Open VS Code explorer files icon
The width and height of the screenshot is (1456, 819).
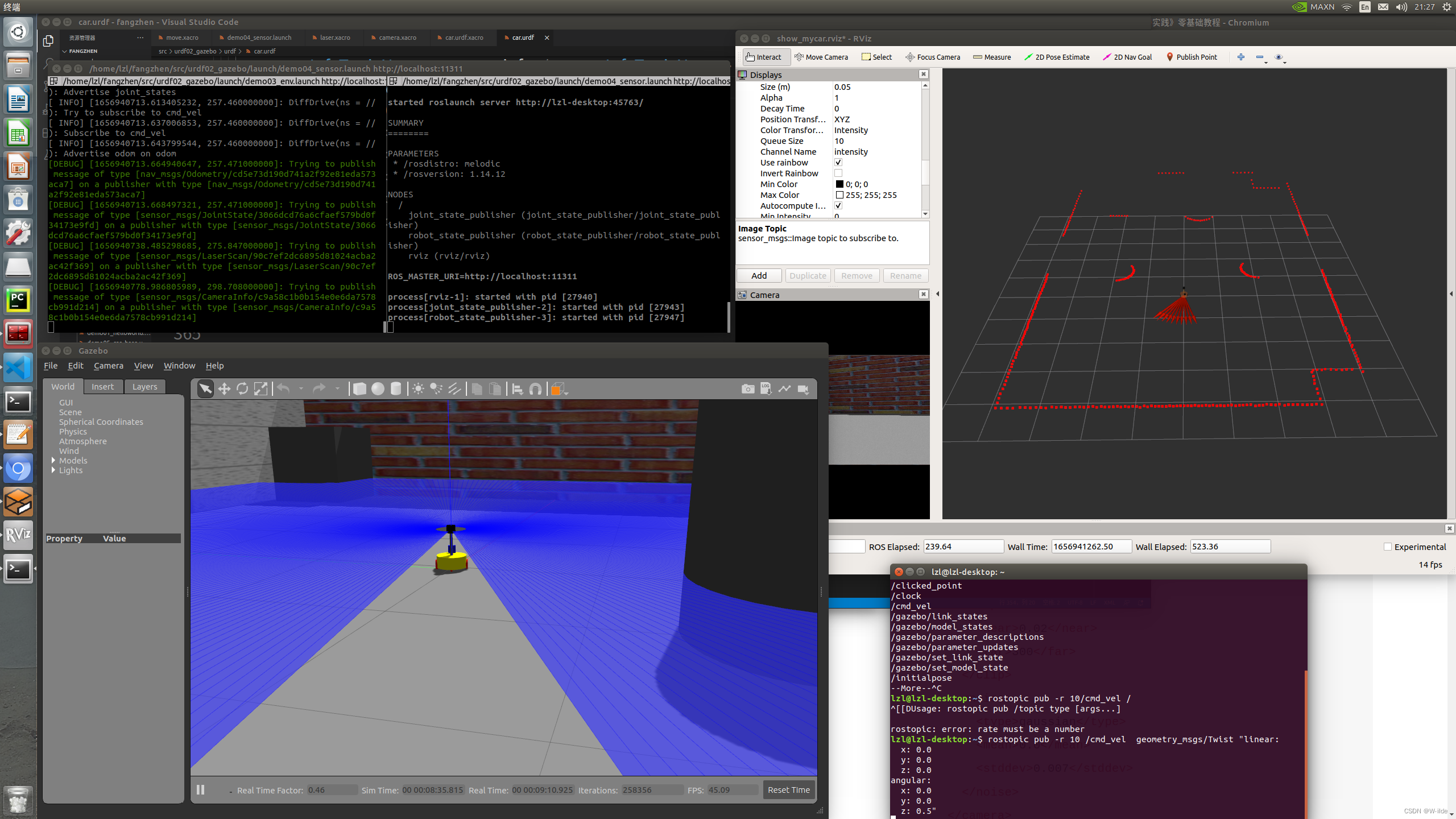click(48, 41)
